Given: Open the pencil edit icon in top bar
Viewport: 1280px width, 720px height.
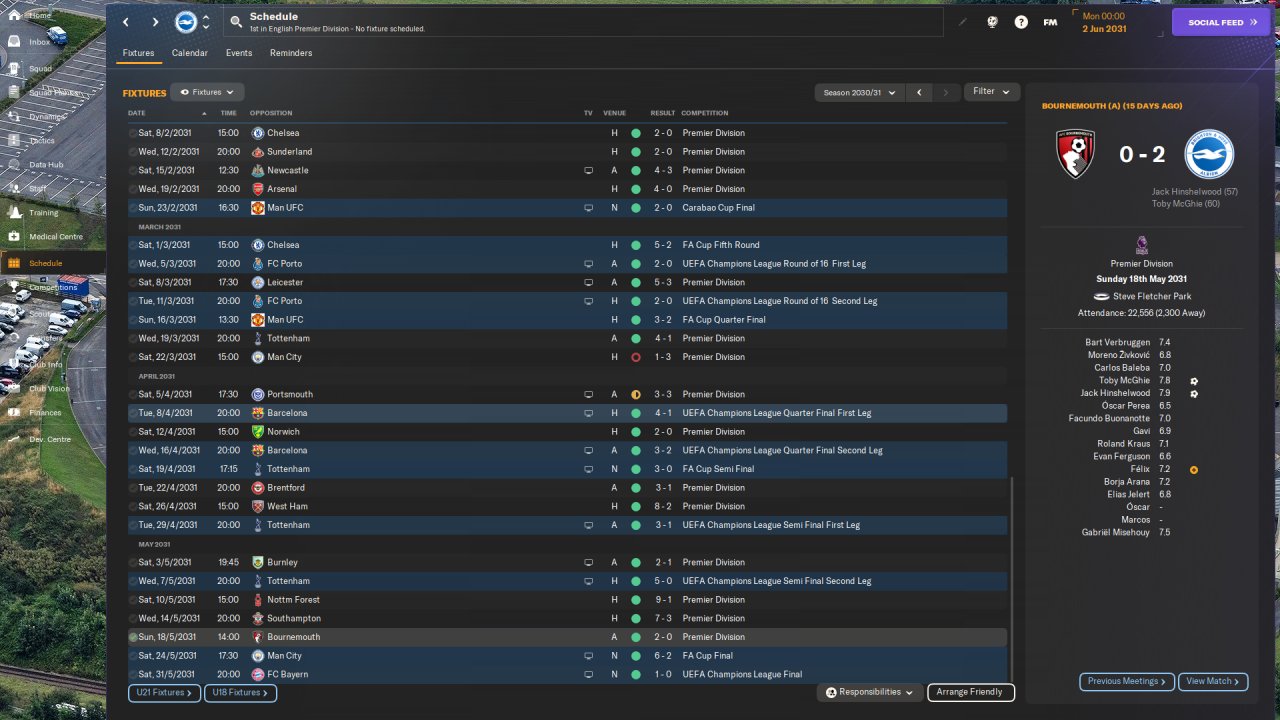Looking at the screenshot, I should tap(963, 22).
